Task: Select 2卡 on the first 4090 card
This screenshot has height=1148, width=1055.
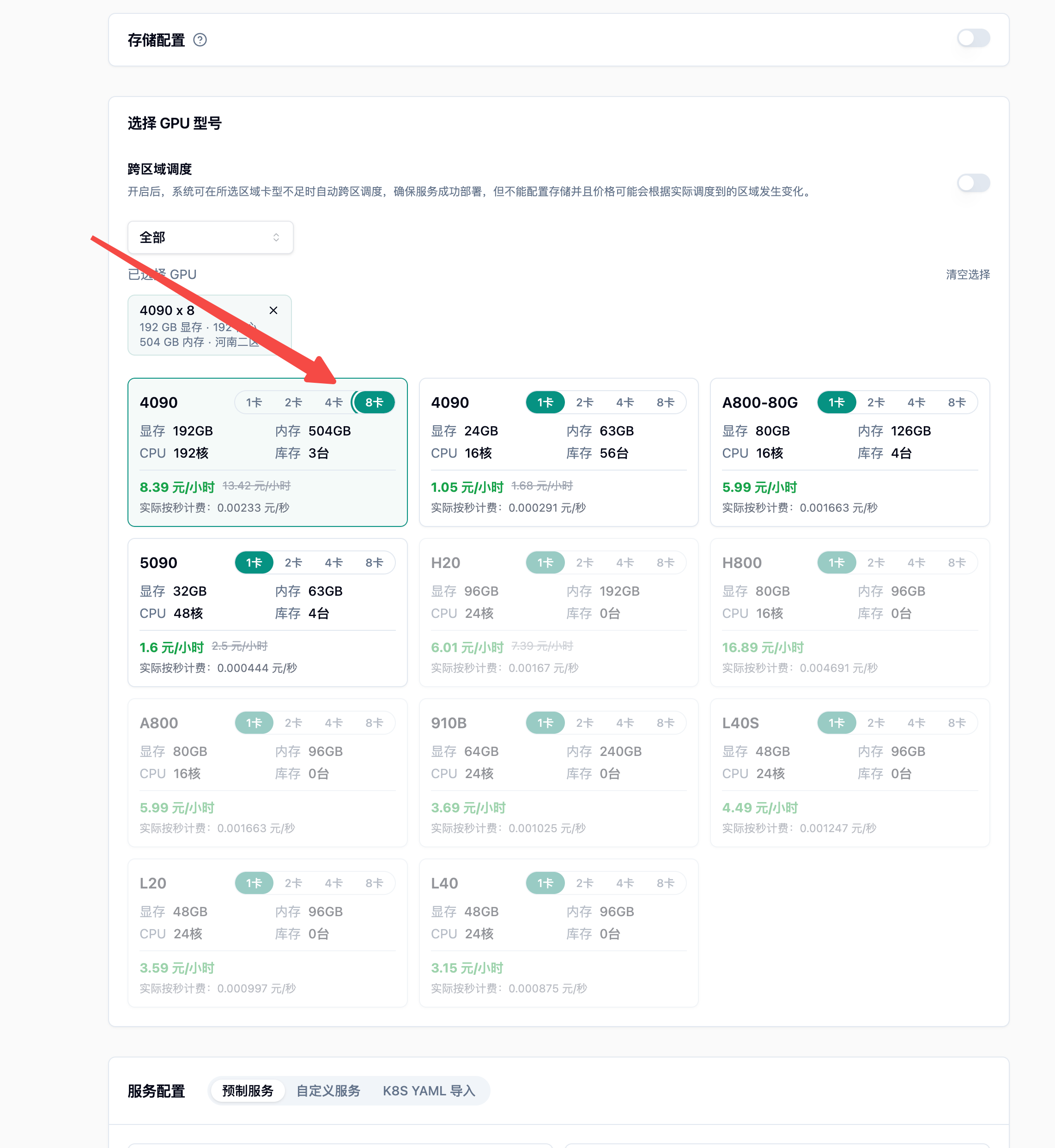Action: (x=293, y=403)
